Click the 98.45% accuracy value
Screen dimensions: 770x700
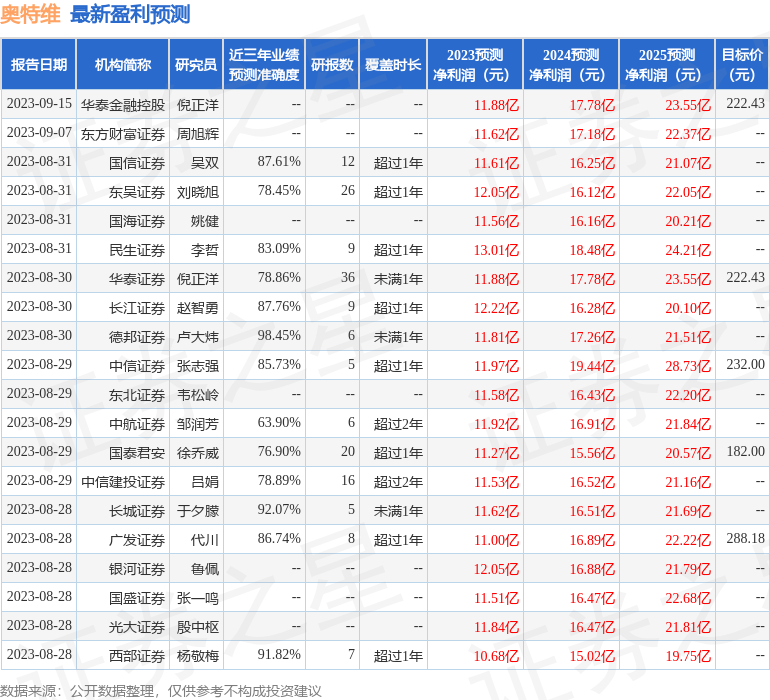click(279, 336)
